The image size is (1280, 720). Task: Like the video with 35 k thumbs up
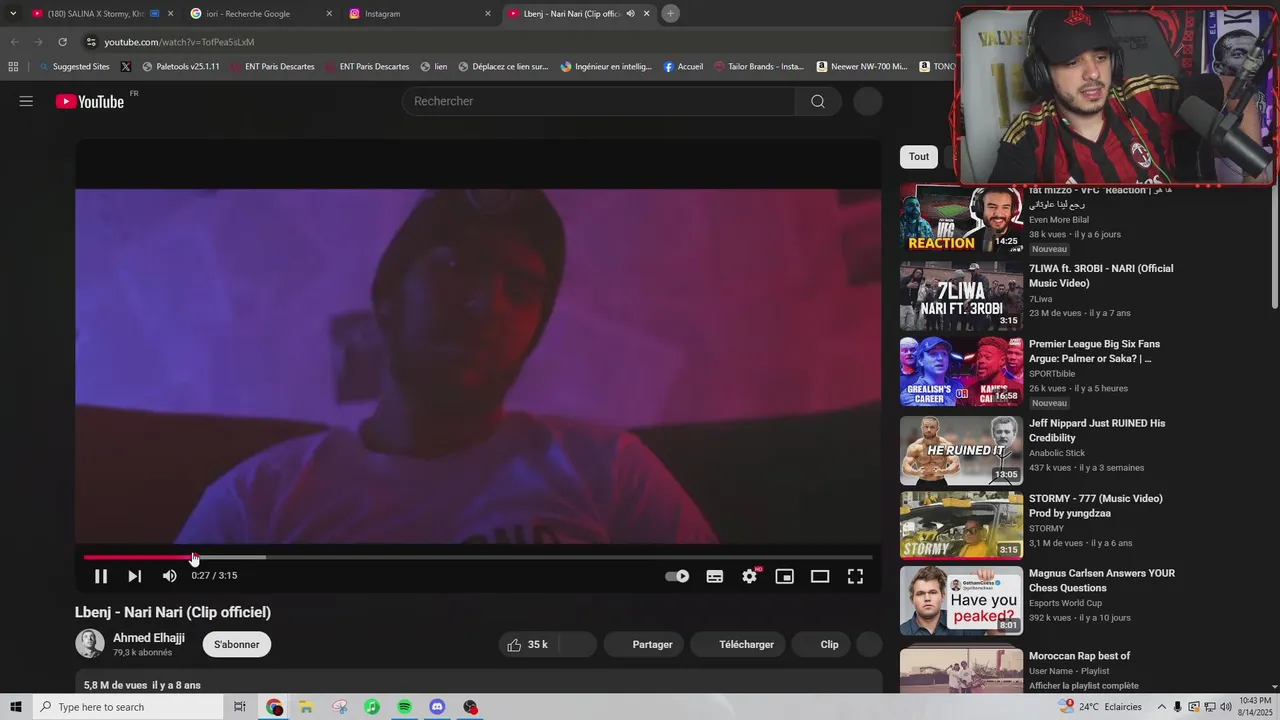point(529,645)
